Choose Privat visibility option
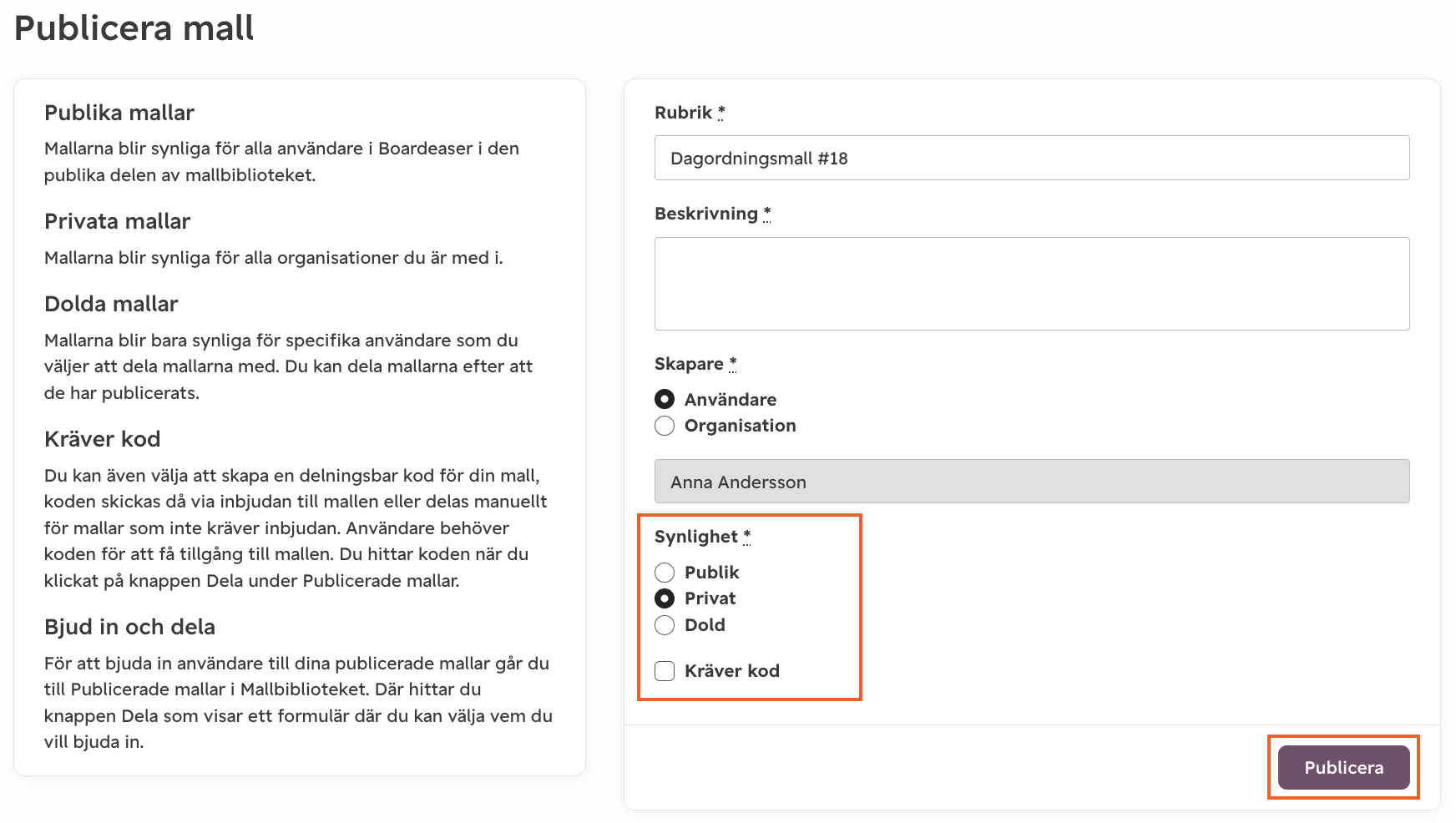The height and width of the screenshot is (823, 1456). coord(665,598)
